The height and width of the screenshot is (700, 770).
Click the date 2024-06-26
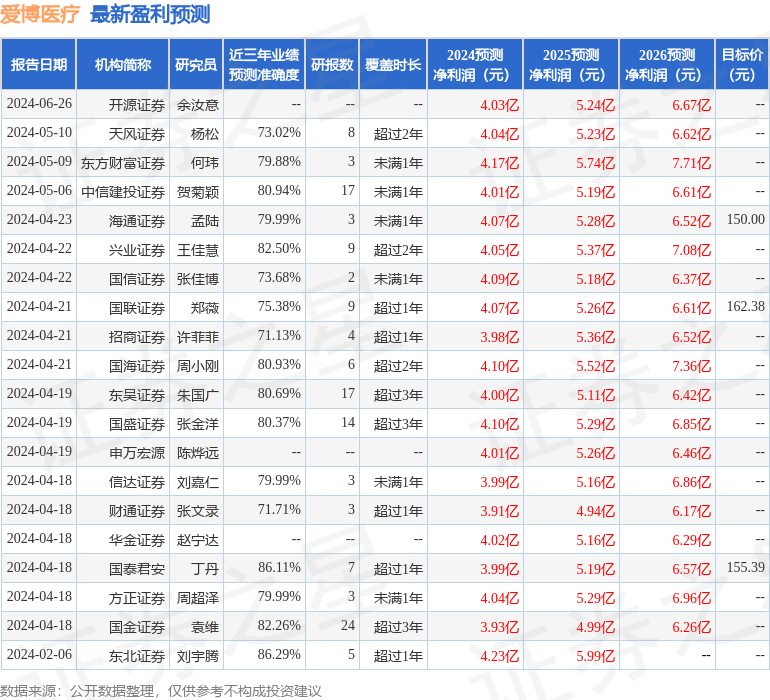coord(39,103)
